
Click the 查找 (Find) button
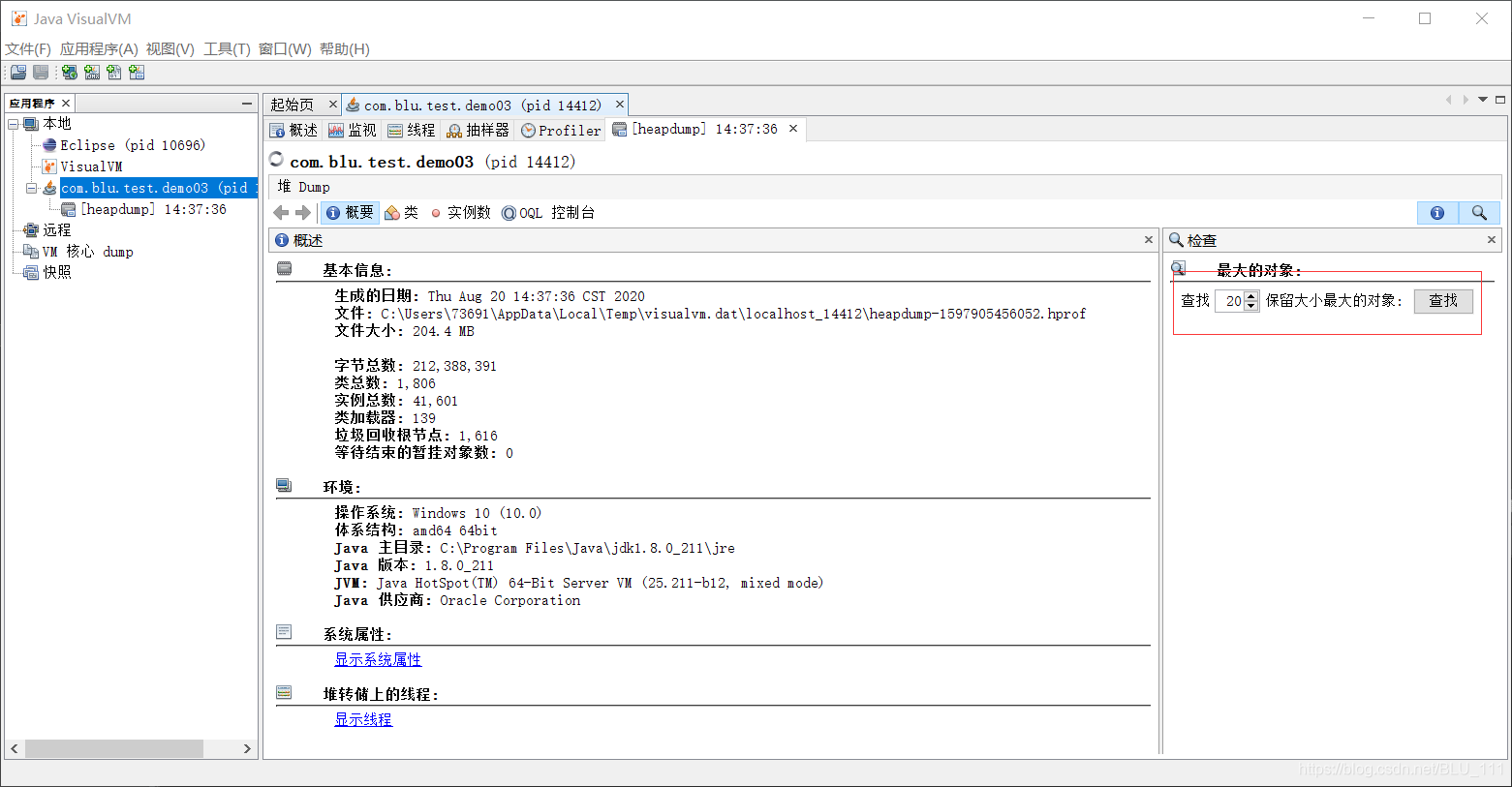(1443, 301)
